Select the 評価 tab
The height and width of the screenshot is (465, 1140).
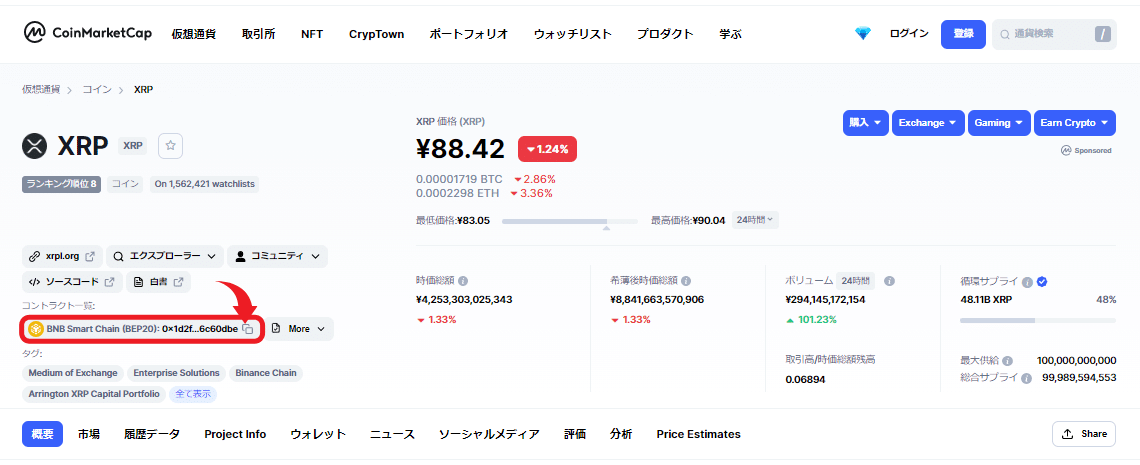pyautogui.click(x=574, y=434)
